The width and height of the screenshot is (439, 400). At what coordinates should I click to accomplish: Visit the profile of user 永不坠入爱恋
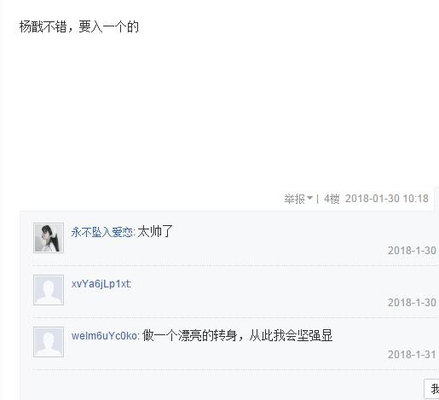pos(102,232)
